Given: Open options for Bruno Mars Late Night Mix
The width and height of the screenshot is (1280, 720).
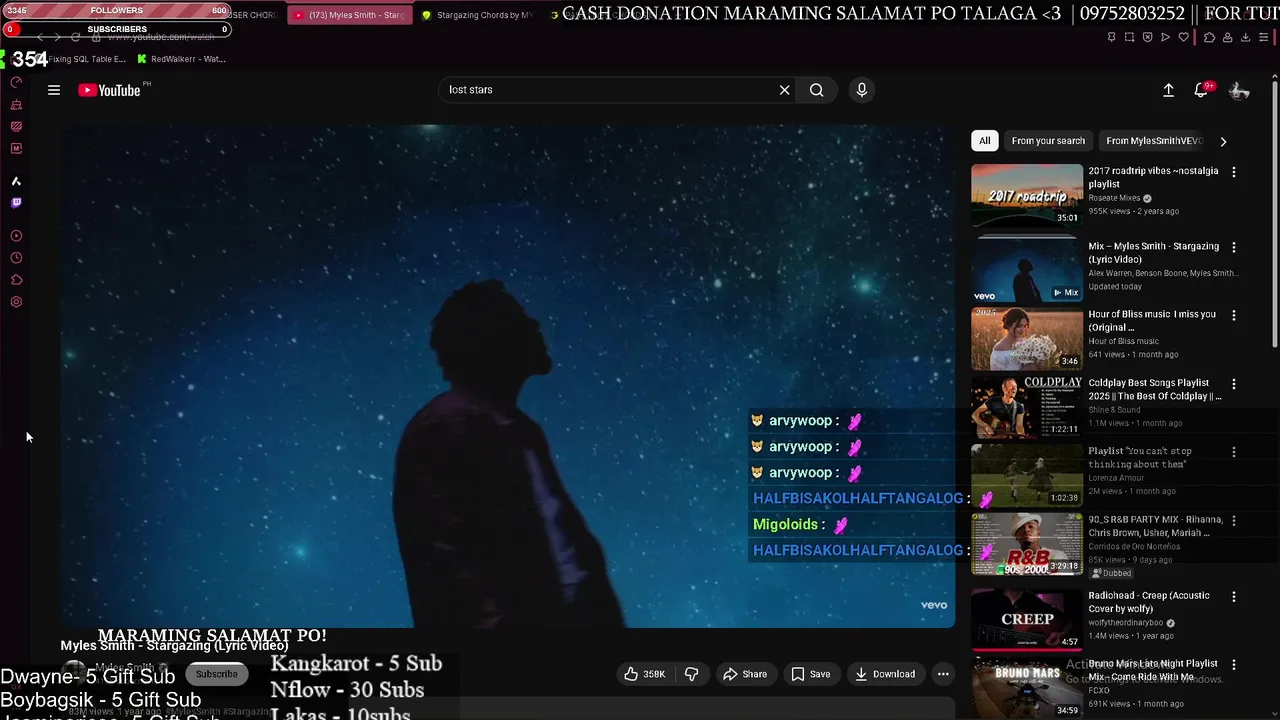Looking at the screenshot, I should (x=1234, y=665).
